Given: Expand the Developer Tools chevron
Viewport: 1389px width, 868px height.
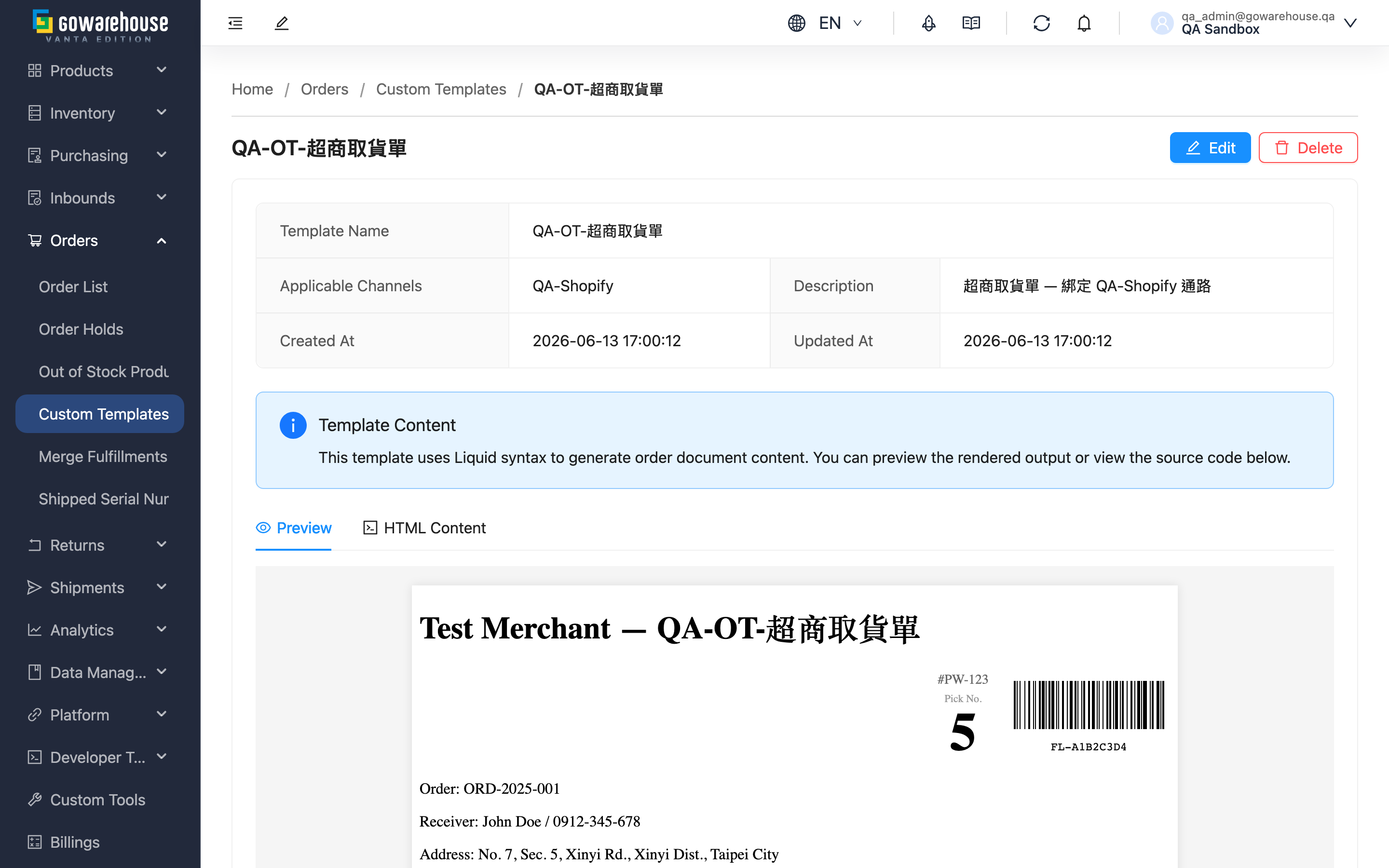Looking at the screenshot, I should click(162, 757).
